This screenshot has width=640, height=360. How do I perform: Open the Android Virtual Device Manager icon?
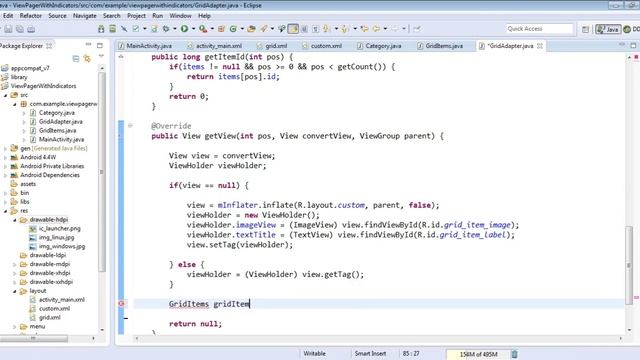[113, 29]
